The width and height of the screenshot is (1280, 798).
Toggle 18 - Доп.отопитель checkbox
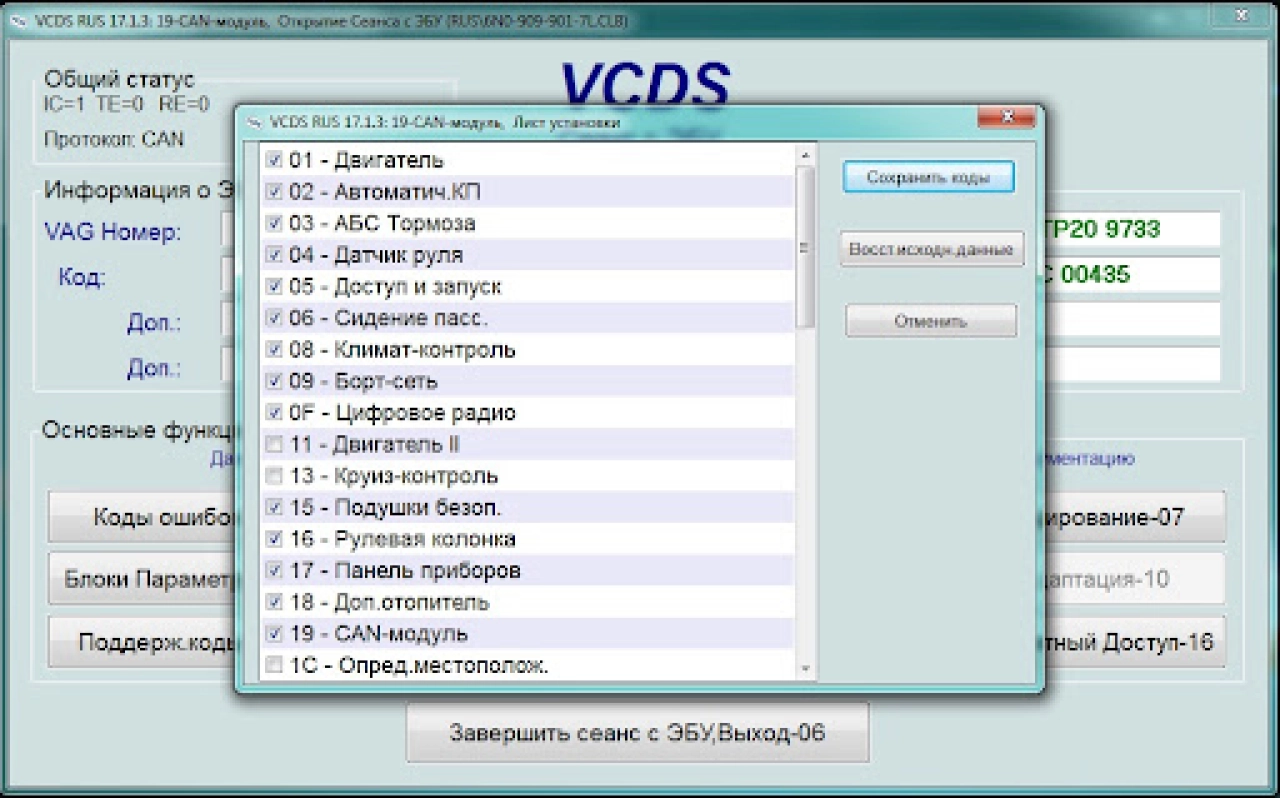[273, 602]
